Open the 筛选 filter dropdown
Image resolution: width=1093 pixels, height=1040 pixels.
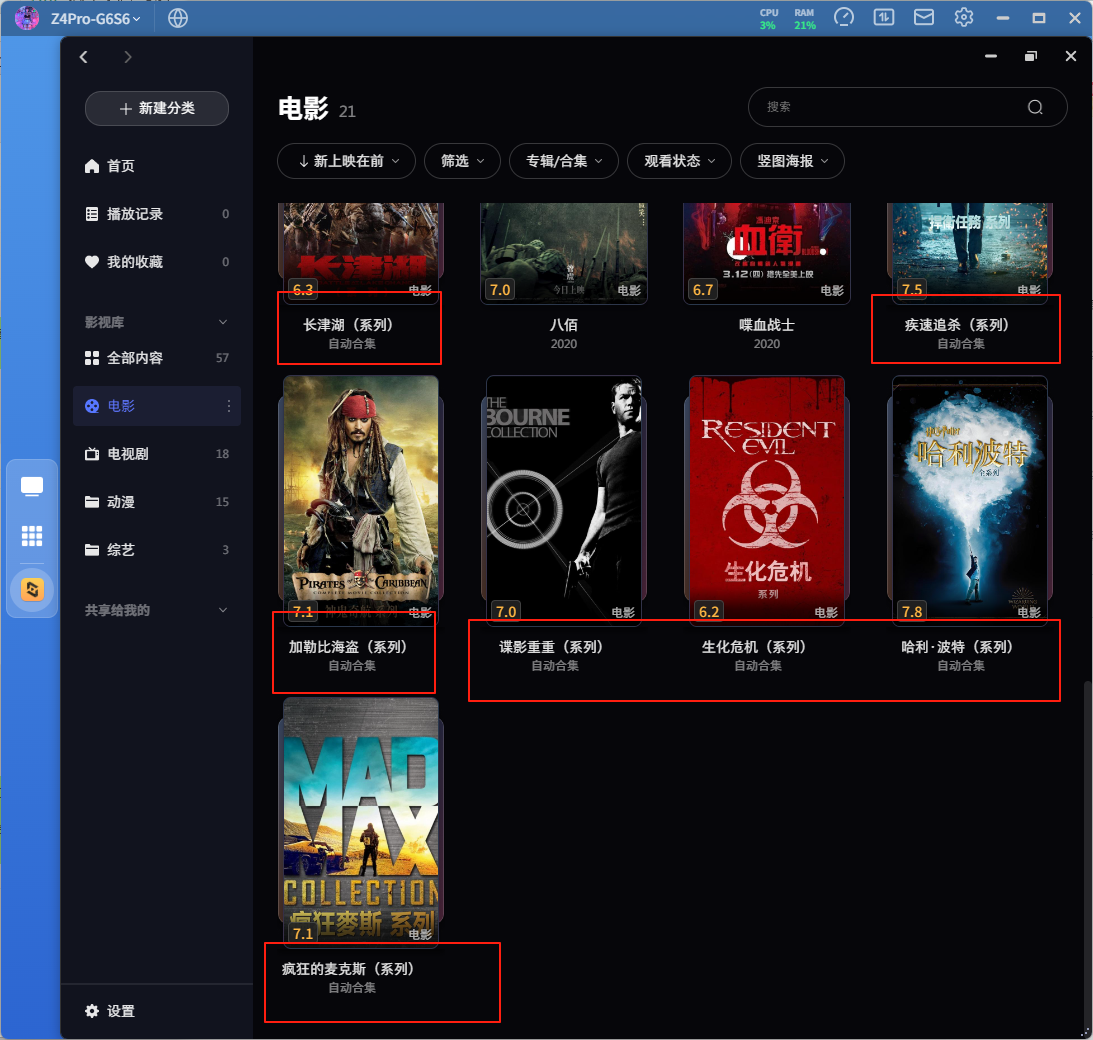click(x=462, y=161)
